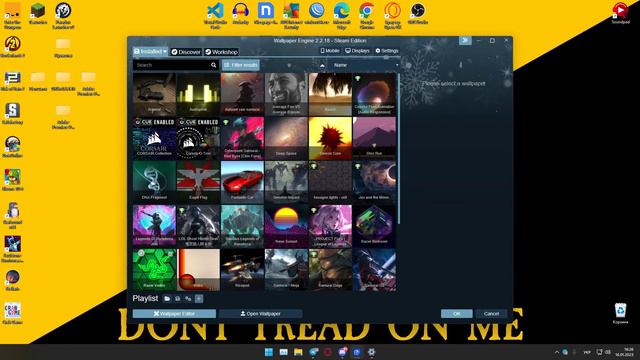Open Borderlands 2 desktop shortcut
This screenshot has width=640, height=360.
(x=13, y=47)
